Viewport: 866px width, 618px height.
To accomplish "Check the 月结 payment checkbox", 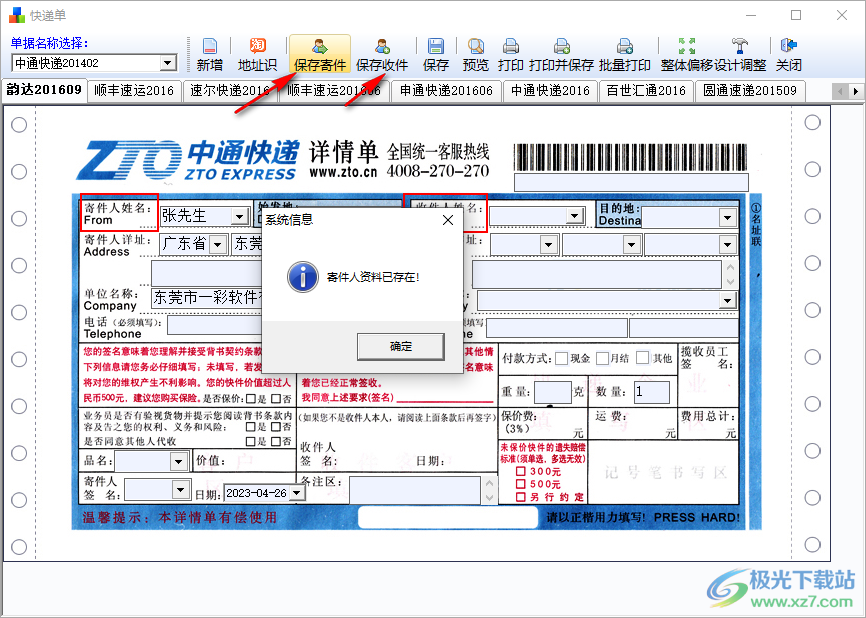I will tap(602, 358).
